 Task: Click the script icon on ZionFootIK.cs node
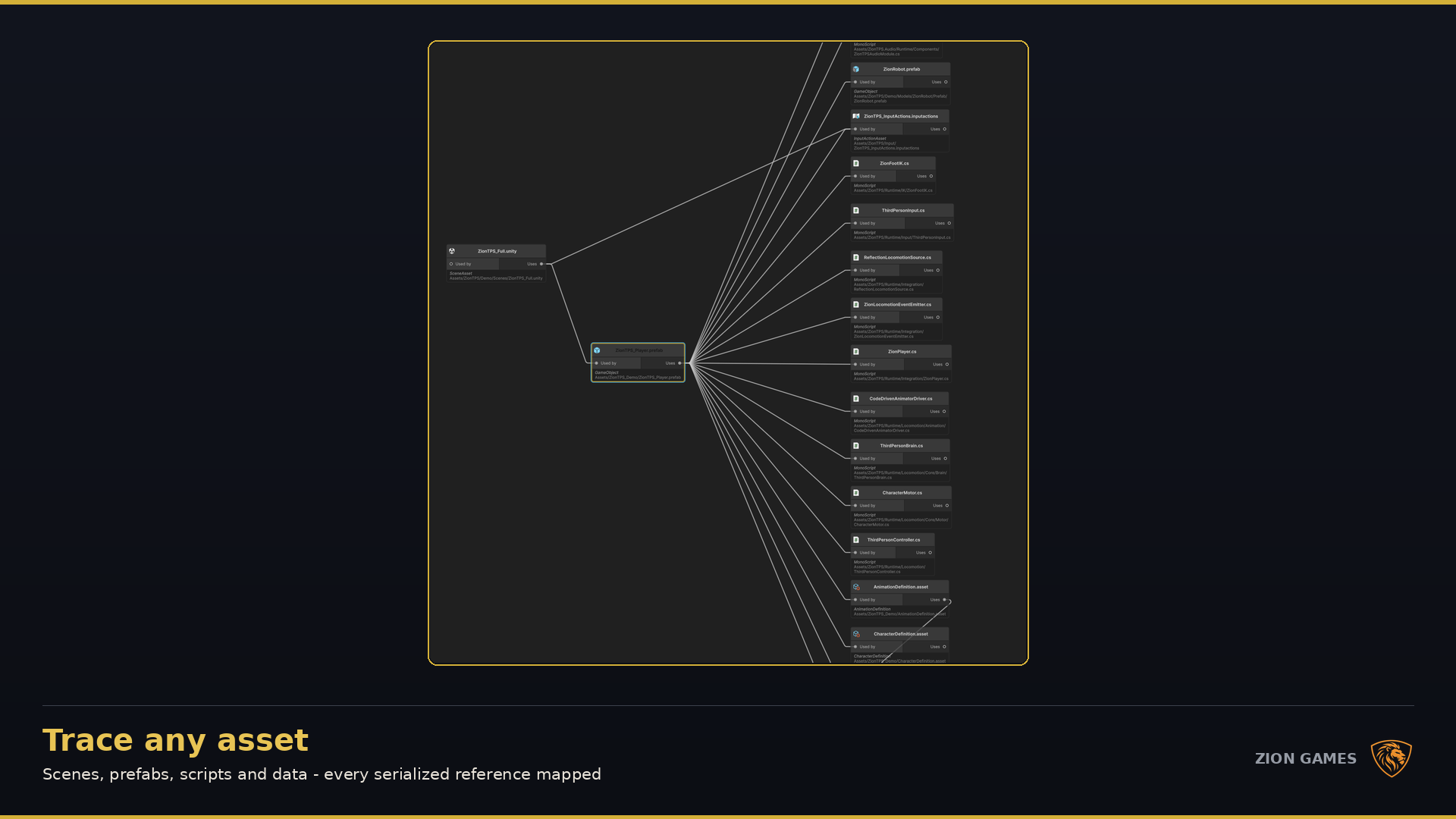[856, 163]
